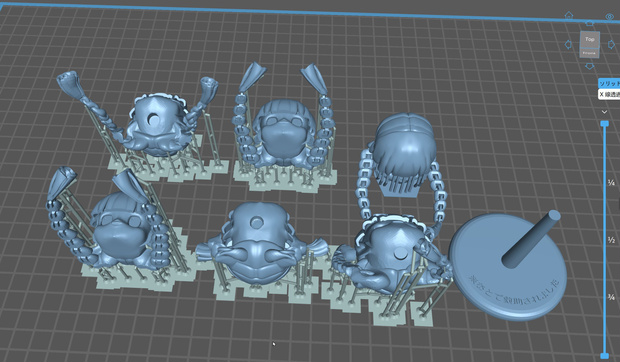Screen dimensions: 620x362
Task: Click the layer slider top handle
Action: 605,124
